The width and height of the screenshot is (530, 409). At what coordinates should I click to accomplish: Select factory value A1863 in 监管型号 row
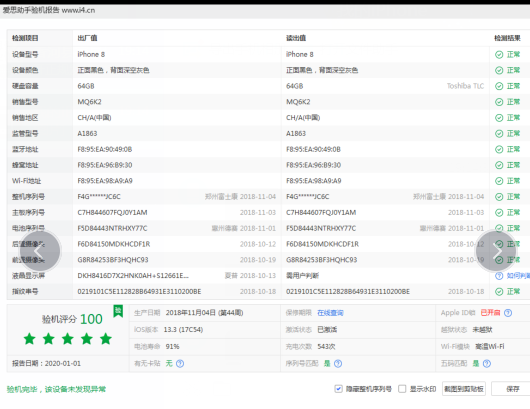tap(87, 134)
